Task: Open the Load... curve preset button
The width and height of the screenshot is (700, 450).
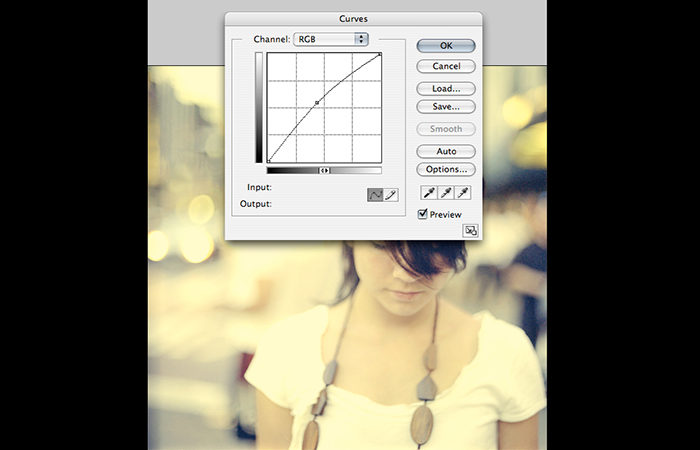Action: pyautogui.click(x=446, y=88)
